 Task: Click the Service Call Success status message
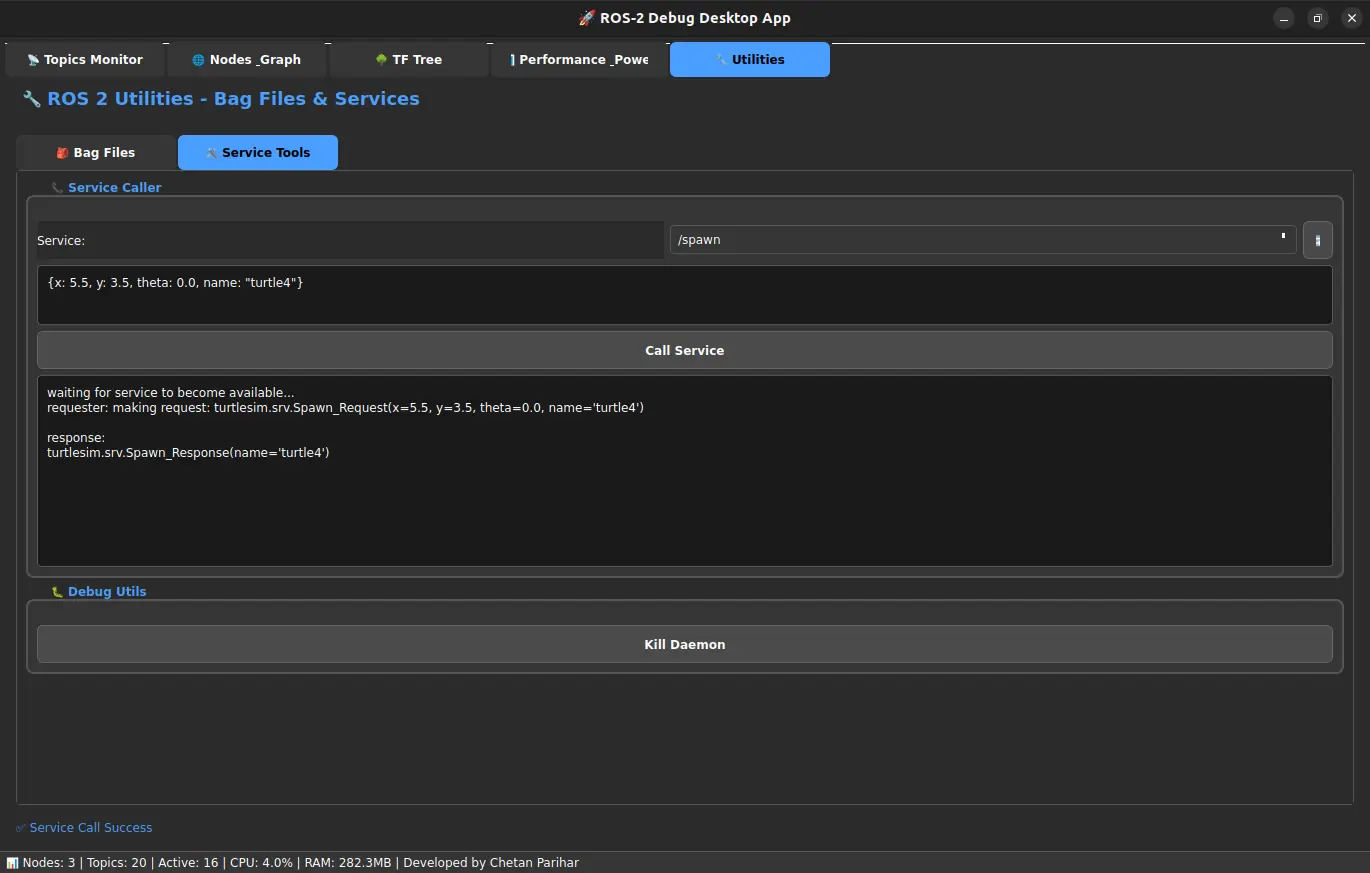[x=90, y=828]
